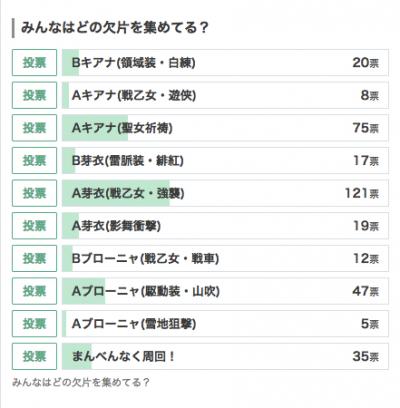This screenshot has height=408, width=400.
Task: Vote for Aキアナ(聖女祈祷)
Action: pyautogui.click(x=34, y=128)
